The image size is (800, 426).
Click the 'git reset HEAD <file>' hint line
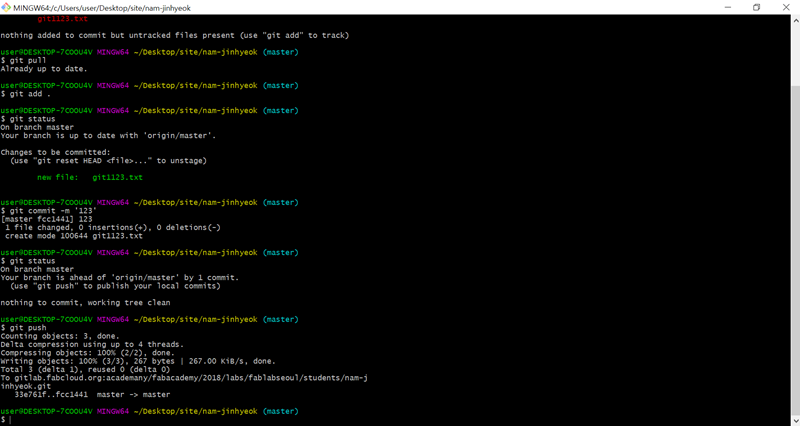coord(108,161)
